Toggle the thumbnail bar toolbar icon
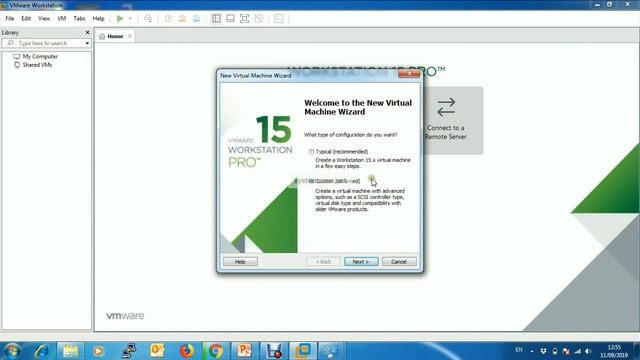Image resolution: width=640 pixels, height=360 pixels. [x=230, y=18]
